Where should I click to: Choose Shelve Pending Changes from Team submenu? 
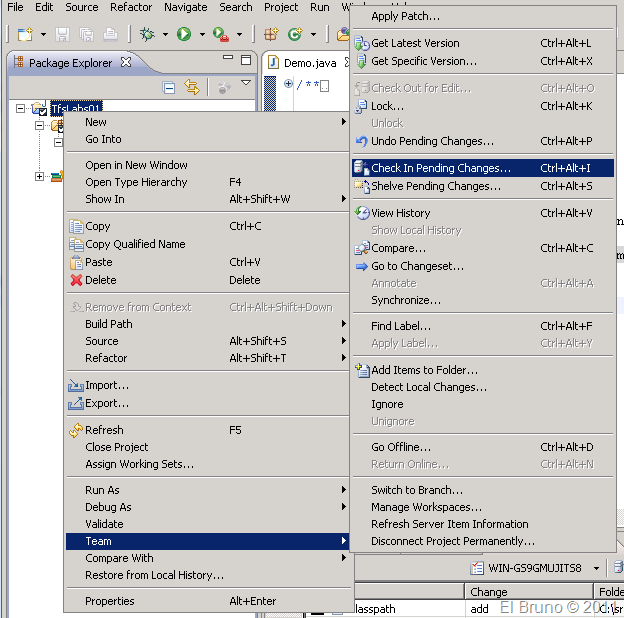pos(436,186)
